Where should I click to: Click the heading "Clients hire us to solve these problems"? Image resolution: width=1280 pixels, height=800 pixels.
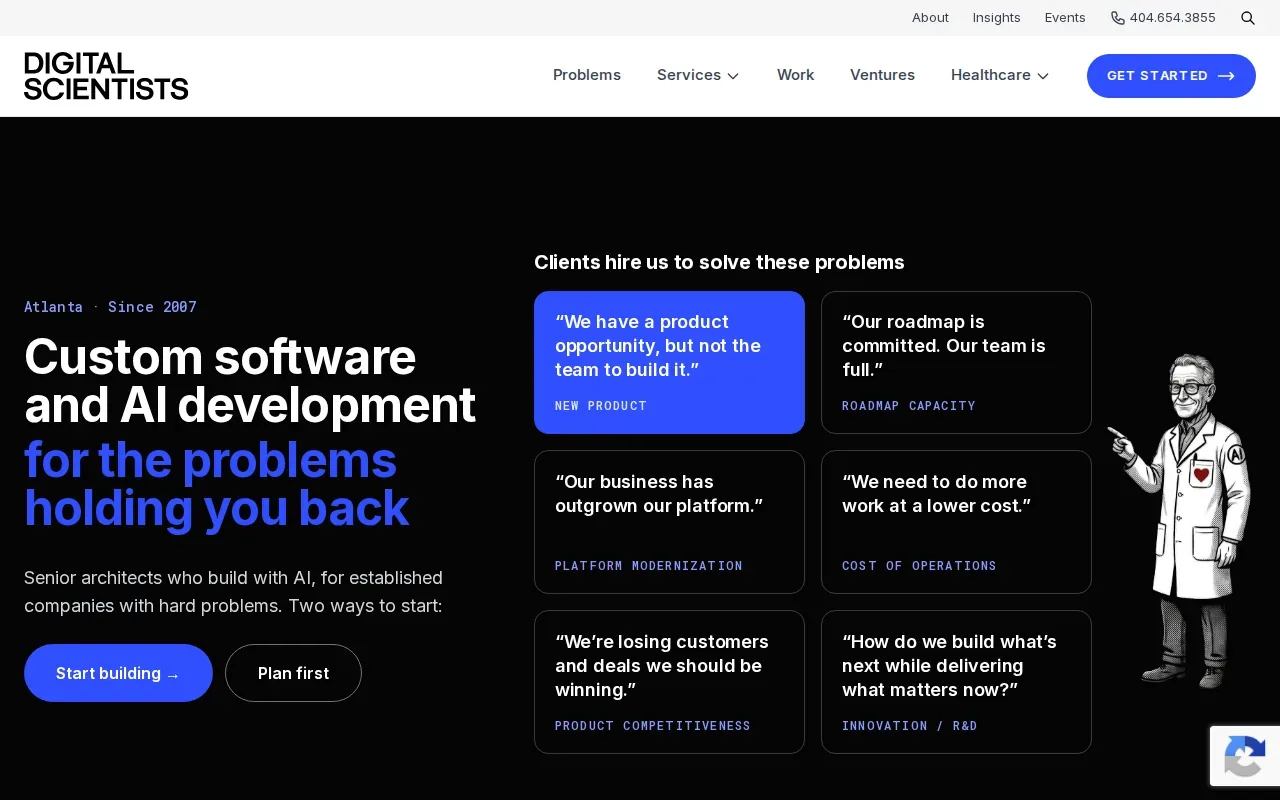pos(719,262)
